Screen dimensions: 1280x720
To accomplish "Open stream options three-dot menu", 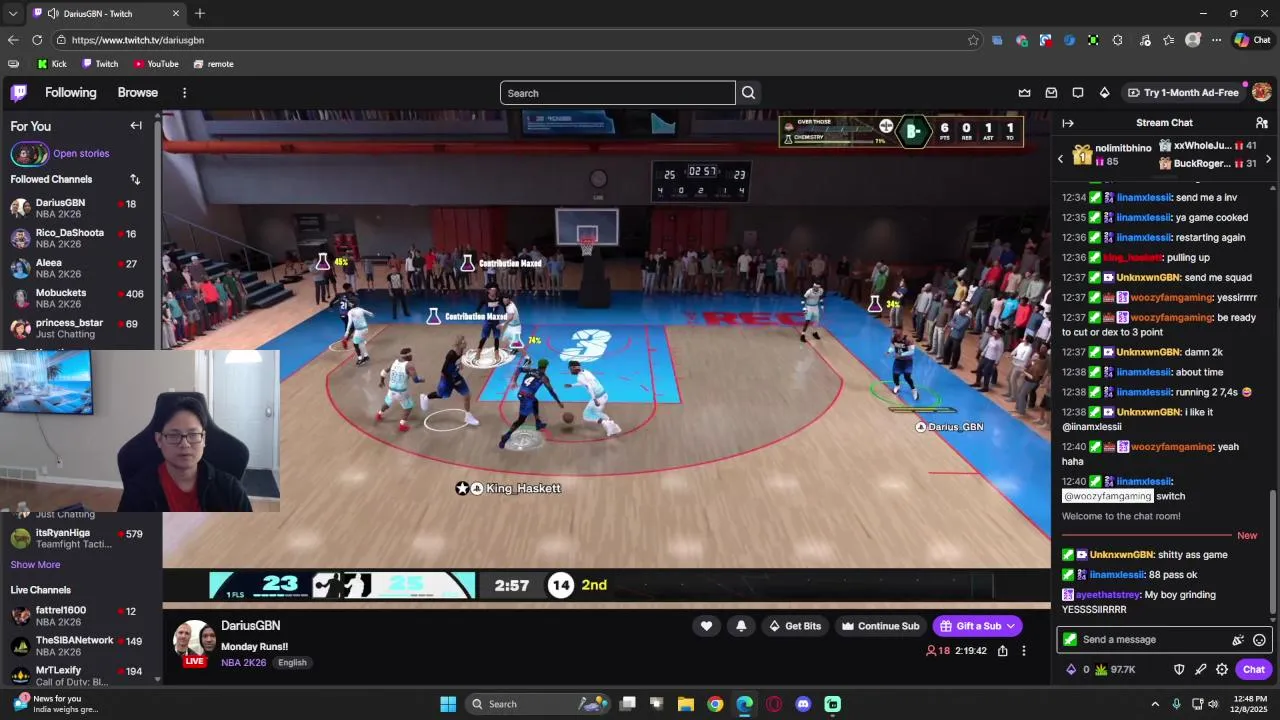I will pyautogui.click(x=1023, y=651).
